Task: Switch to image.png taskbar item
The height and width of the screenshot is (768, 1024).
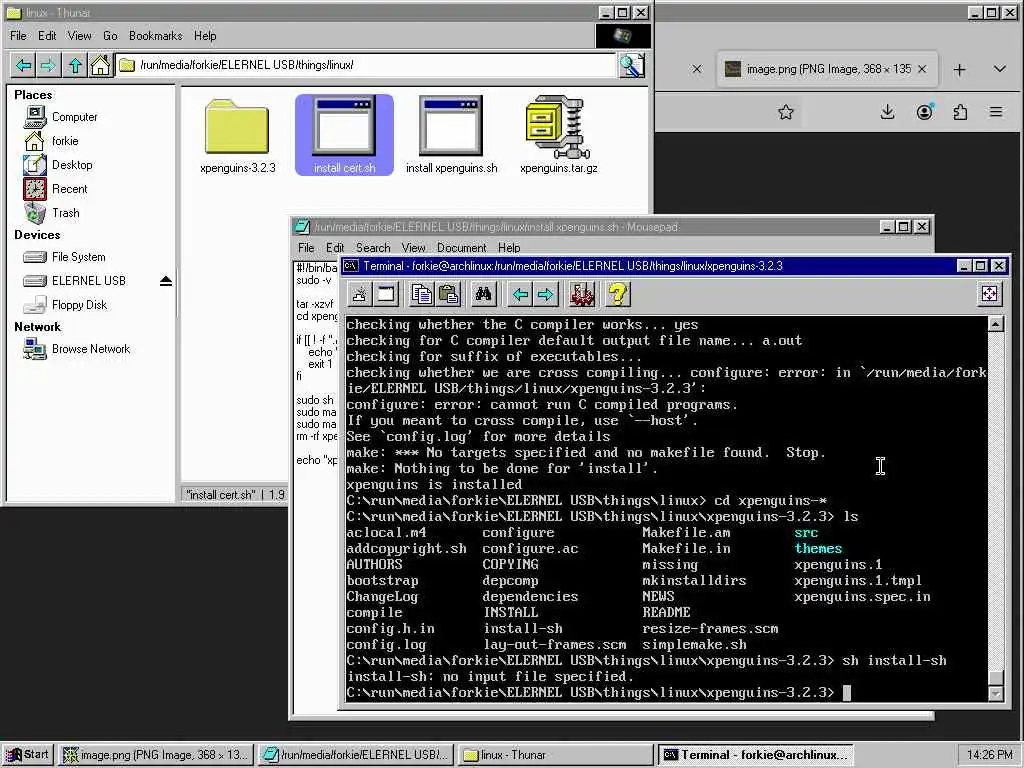Action: tap(155, 755)
